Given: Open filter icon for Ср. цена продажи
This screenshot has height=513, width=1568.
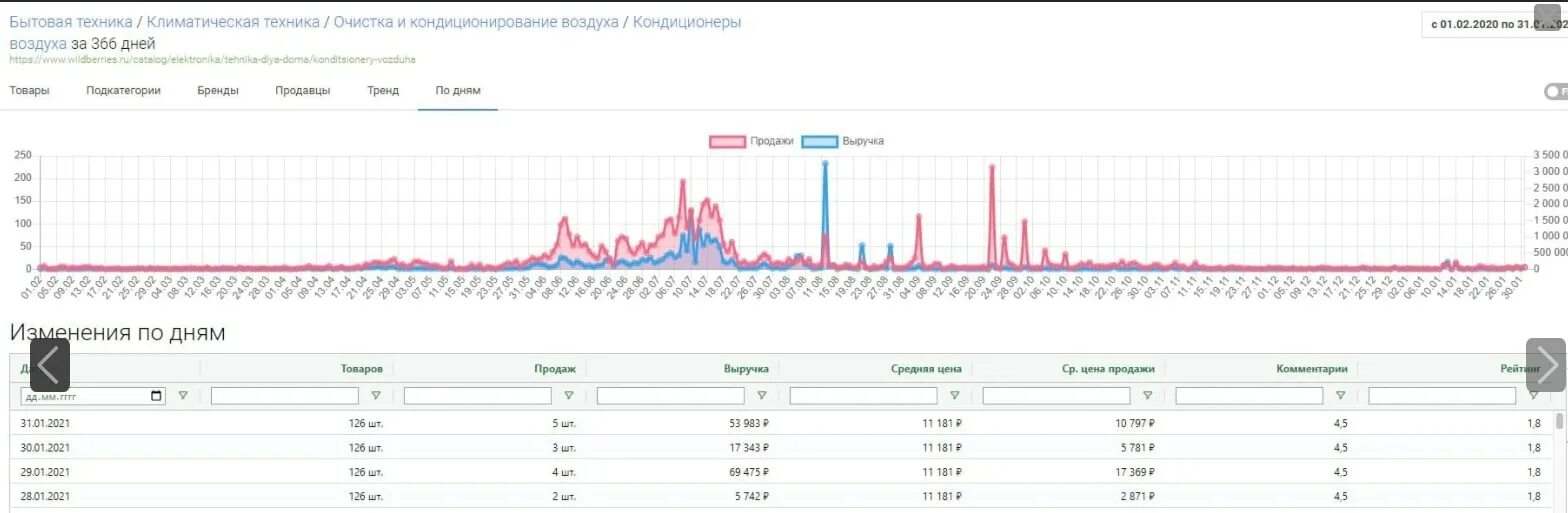Looking at the screenshot, I should point(1148,396).
